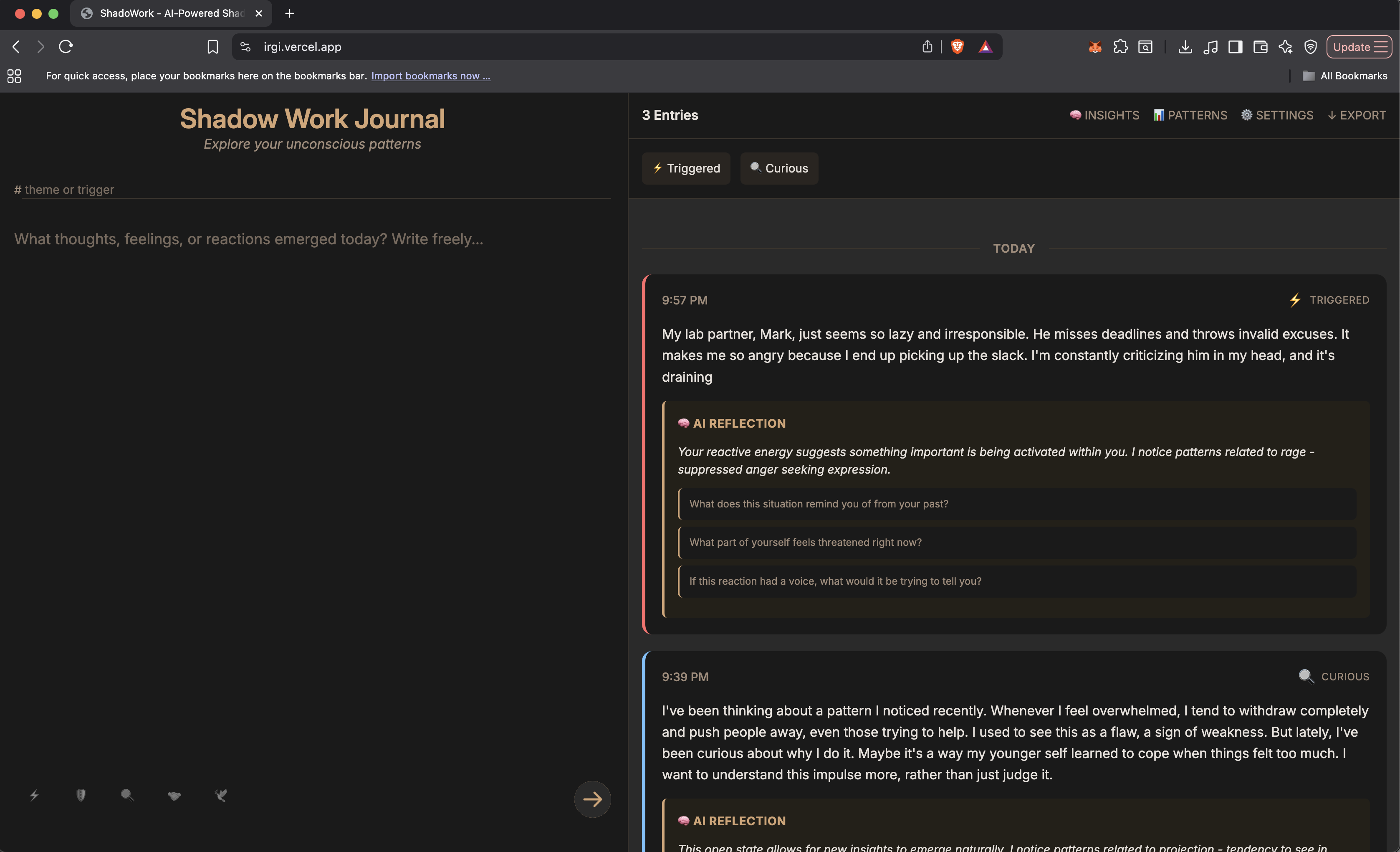Open the PATTERNS tab

1190,115
